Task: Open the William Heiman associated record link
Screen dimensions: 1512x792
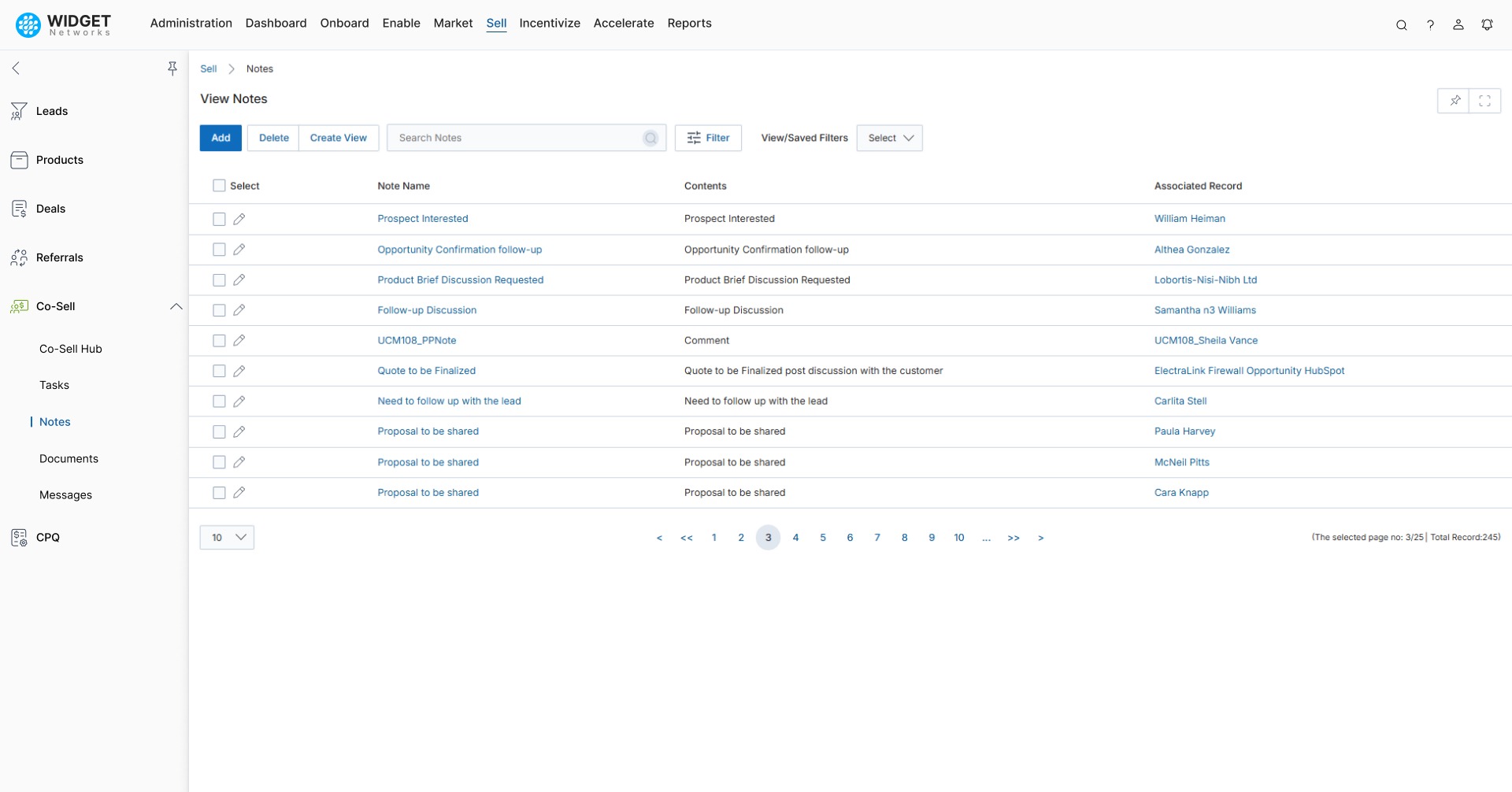Action: coord(1189,219)
